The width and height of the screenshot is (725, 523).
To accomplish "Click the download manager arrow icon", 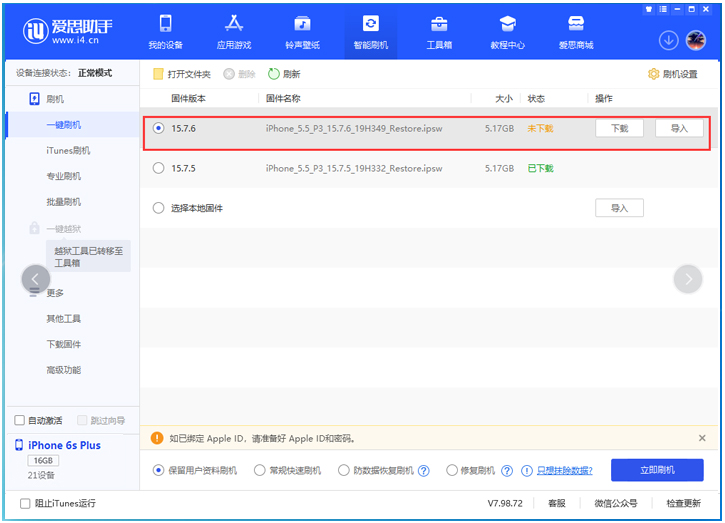I will click(668, 40).
